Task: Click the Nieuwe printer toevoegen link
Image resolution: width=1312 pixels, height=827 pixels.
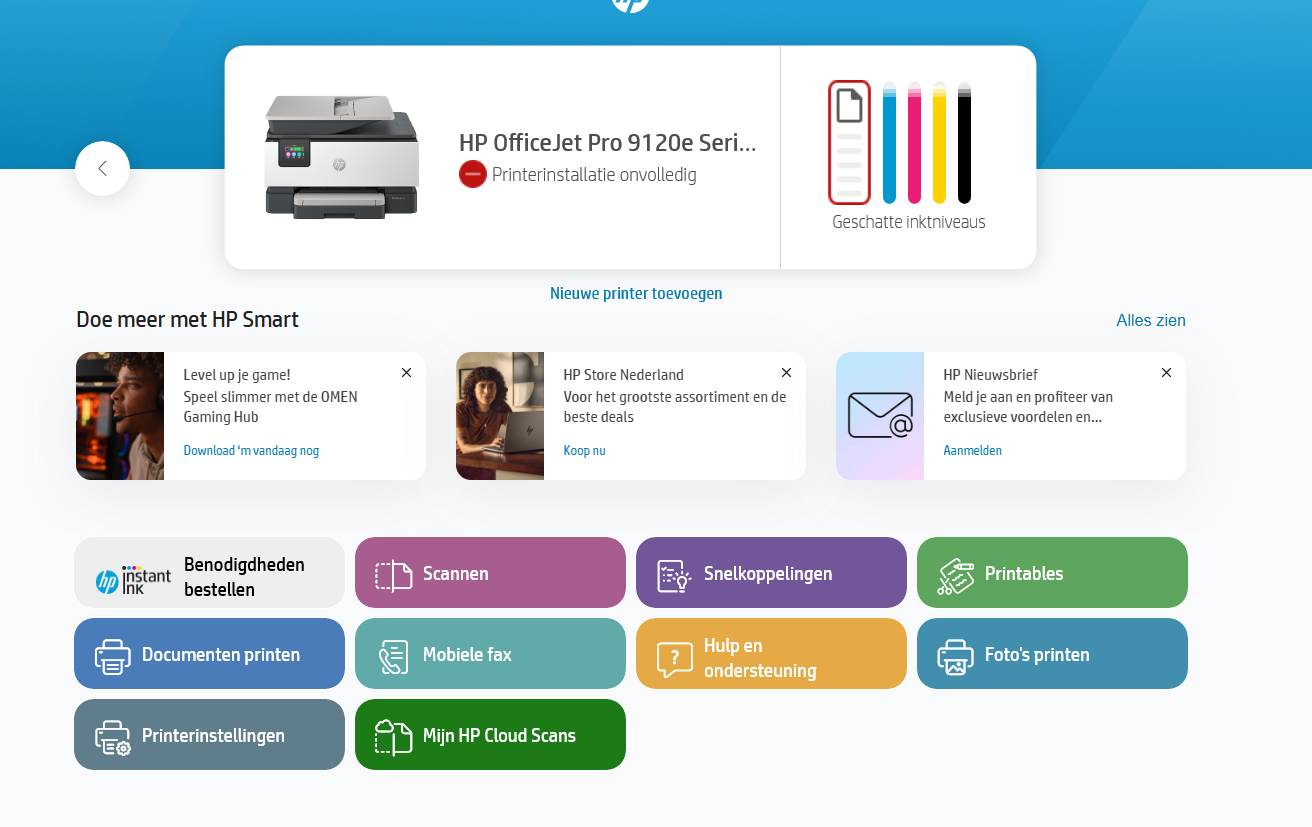Action: click(636, 293)
